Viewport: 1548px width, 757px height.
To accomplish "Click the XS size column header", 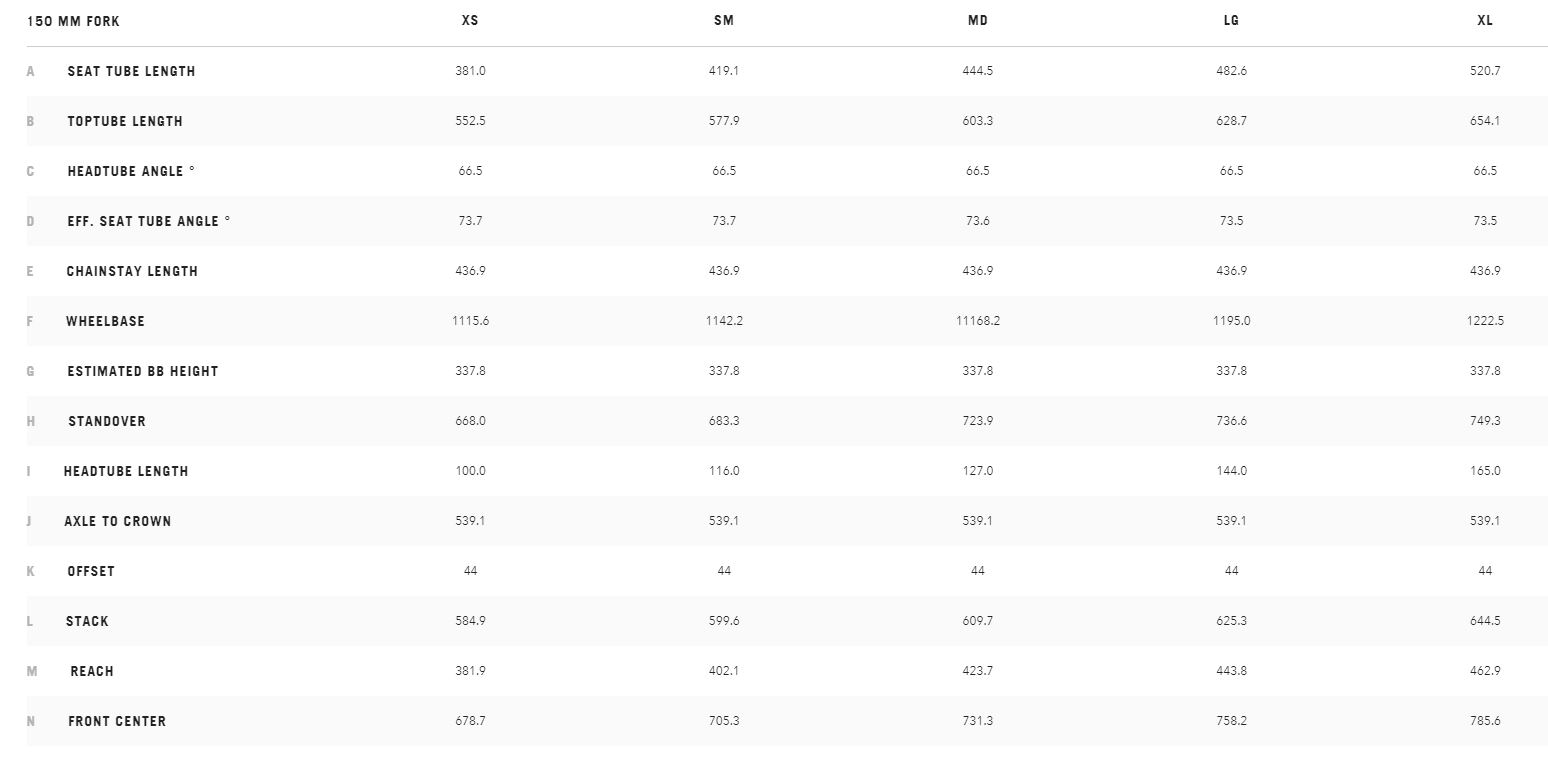I will 470,21.
